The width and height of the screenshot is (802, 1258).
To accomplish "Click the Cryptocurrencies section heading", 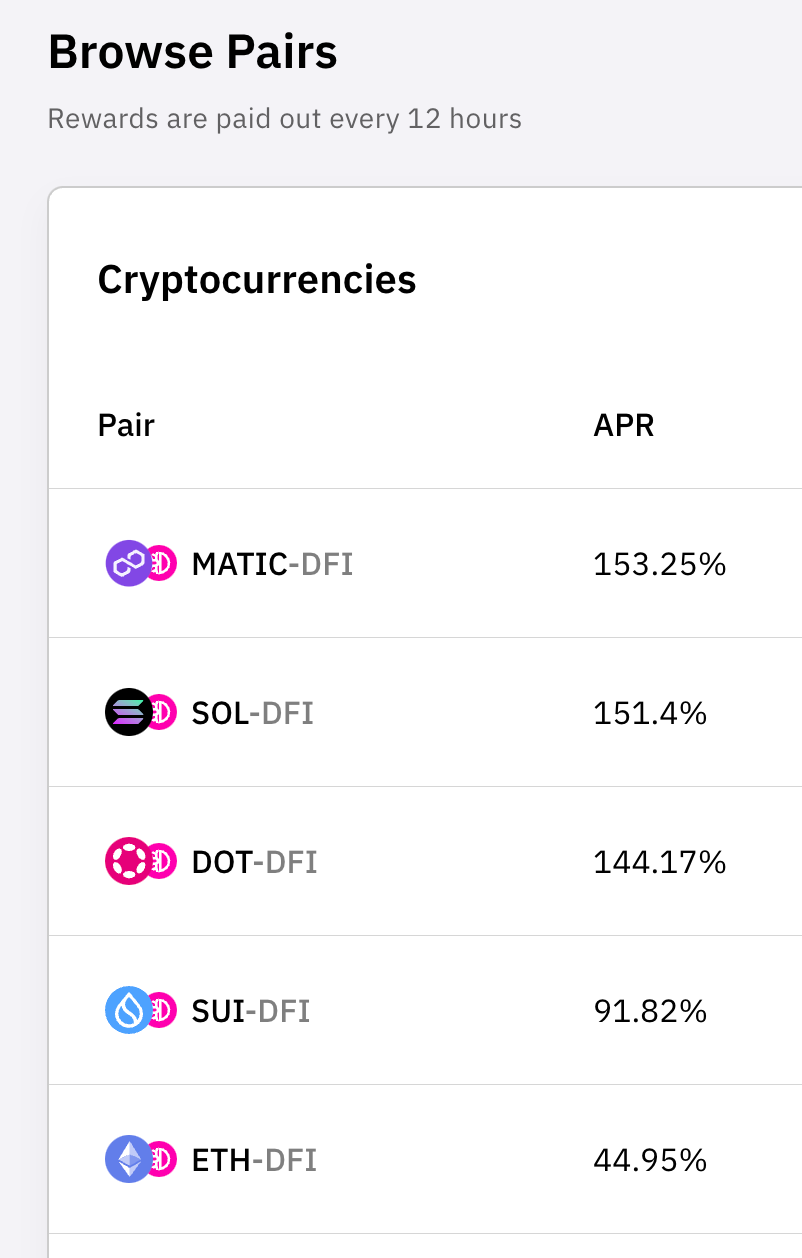I will tap(256, 280).
